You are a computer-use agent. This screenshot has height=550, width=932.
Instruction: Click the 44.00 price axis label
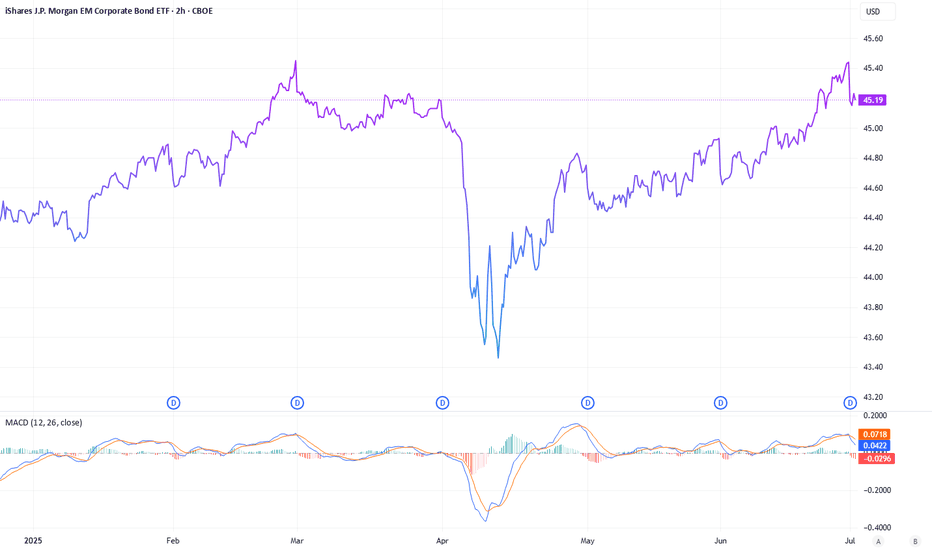[x=873, y=277]
